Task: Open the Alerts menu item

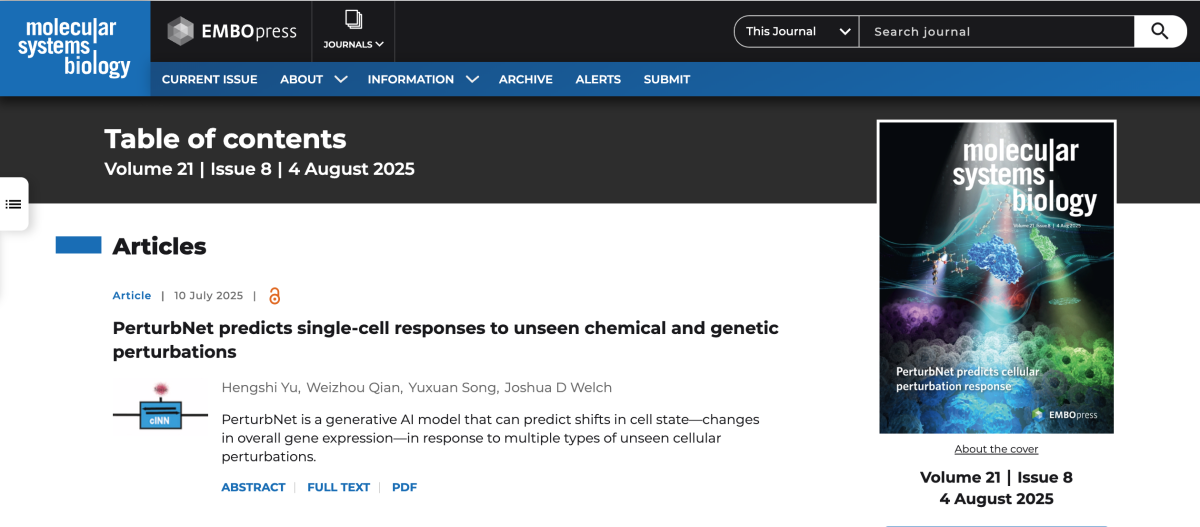Action: pos(598,79)
